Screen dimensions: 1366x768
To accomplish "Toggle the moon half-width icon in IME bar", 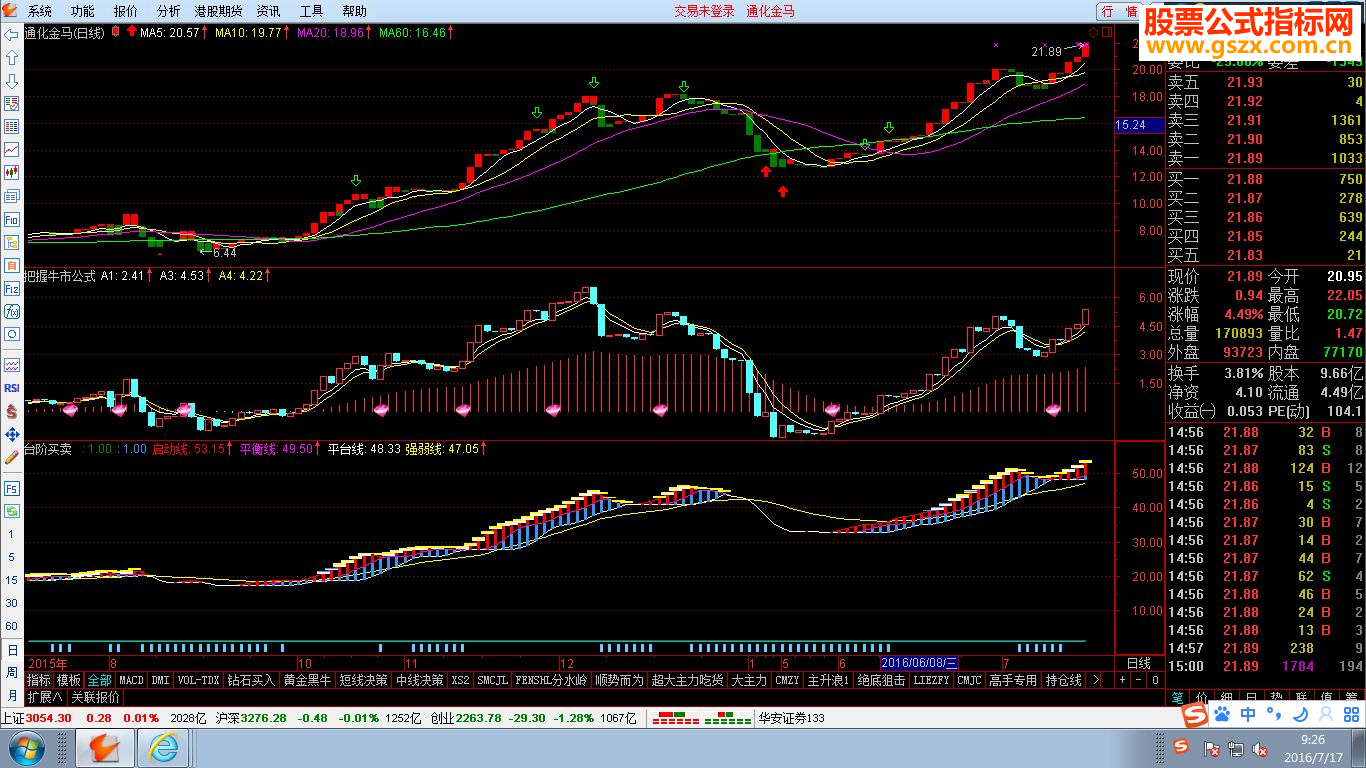I will pos(1299,715).
